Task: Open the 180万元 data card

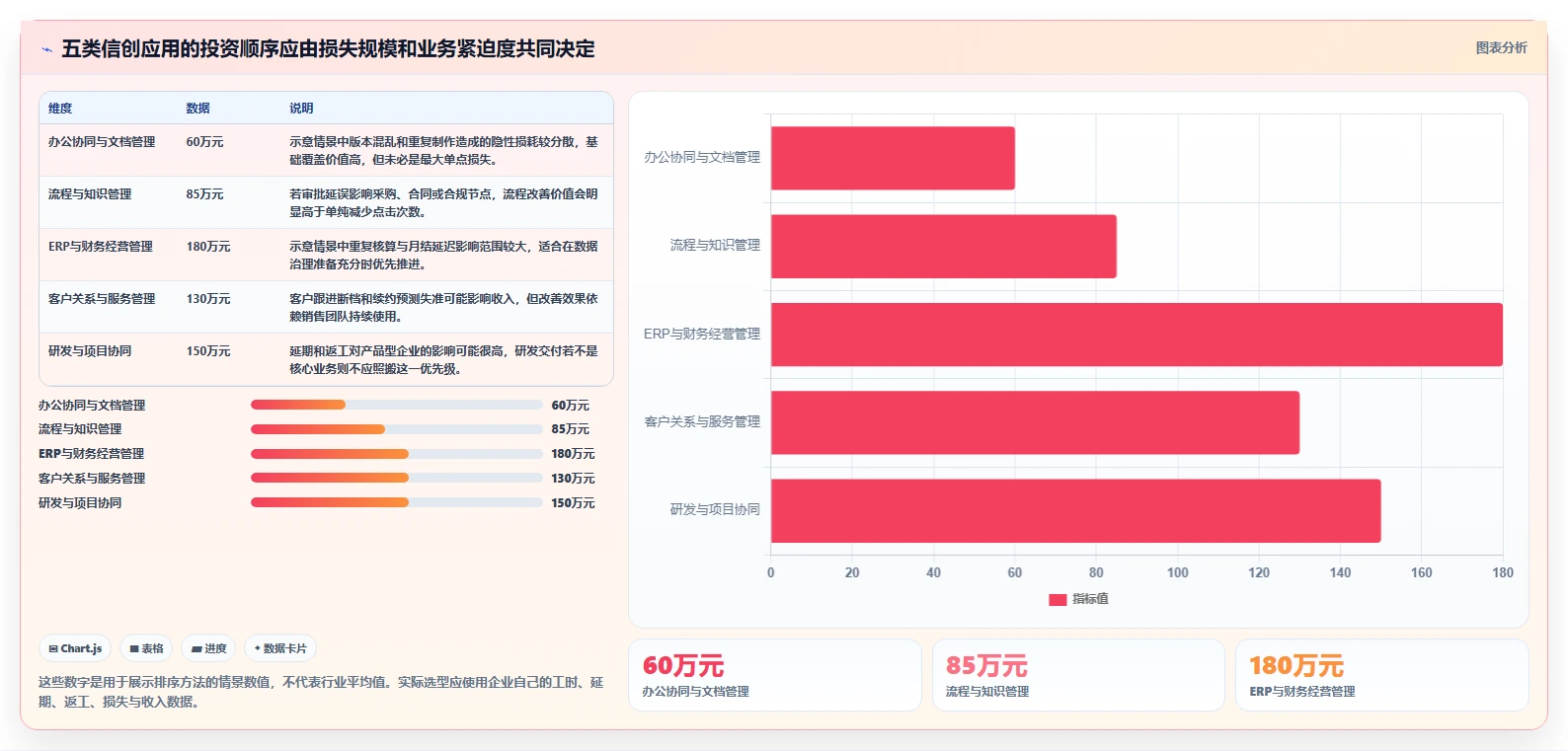Action: point(1382,675)
